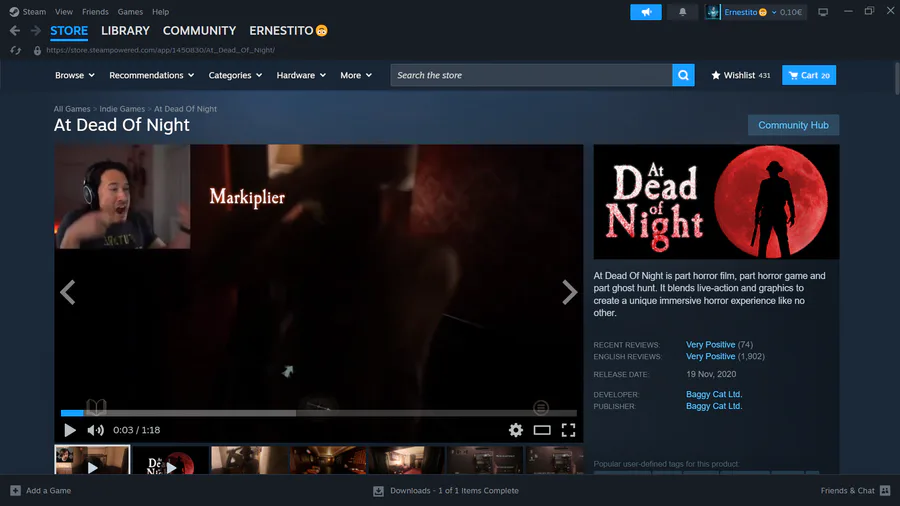900x506 pixels.
Task: Open video settings gear
Action: point(515,430)
